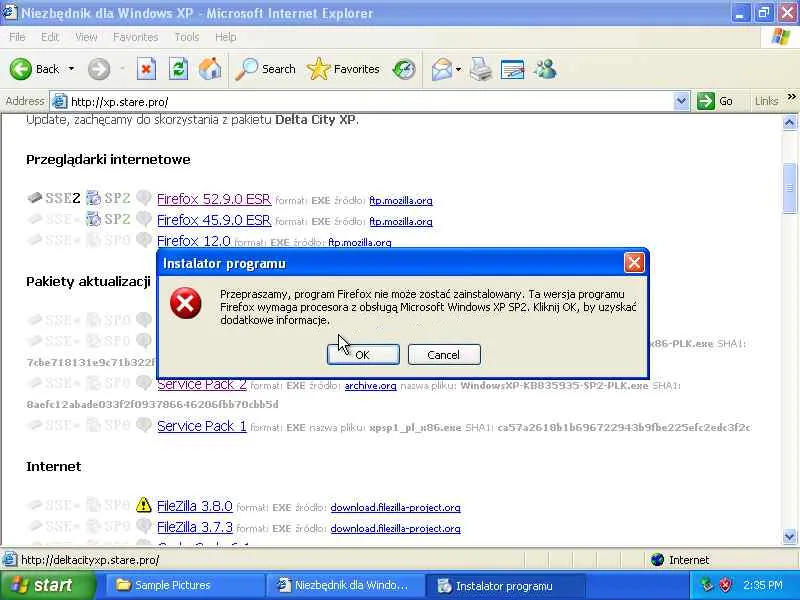Click Cancel in the Instalator programu dialog
This screenshot has width=800, height=600.
click(x=444, y=355)
